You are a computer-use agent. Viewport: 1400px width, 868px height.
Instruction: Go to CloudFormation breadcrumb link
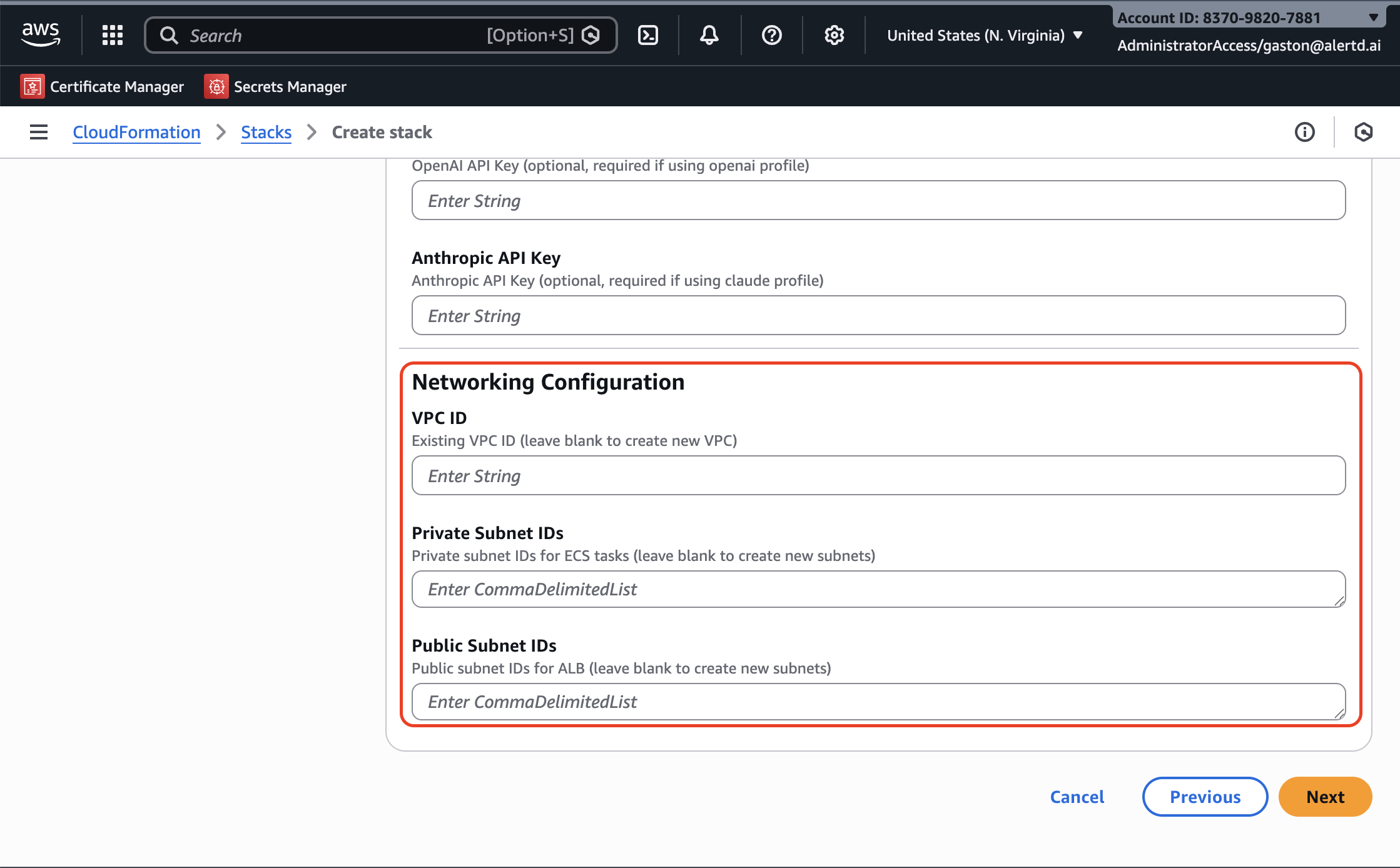(x=136, y=132)
